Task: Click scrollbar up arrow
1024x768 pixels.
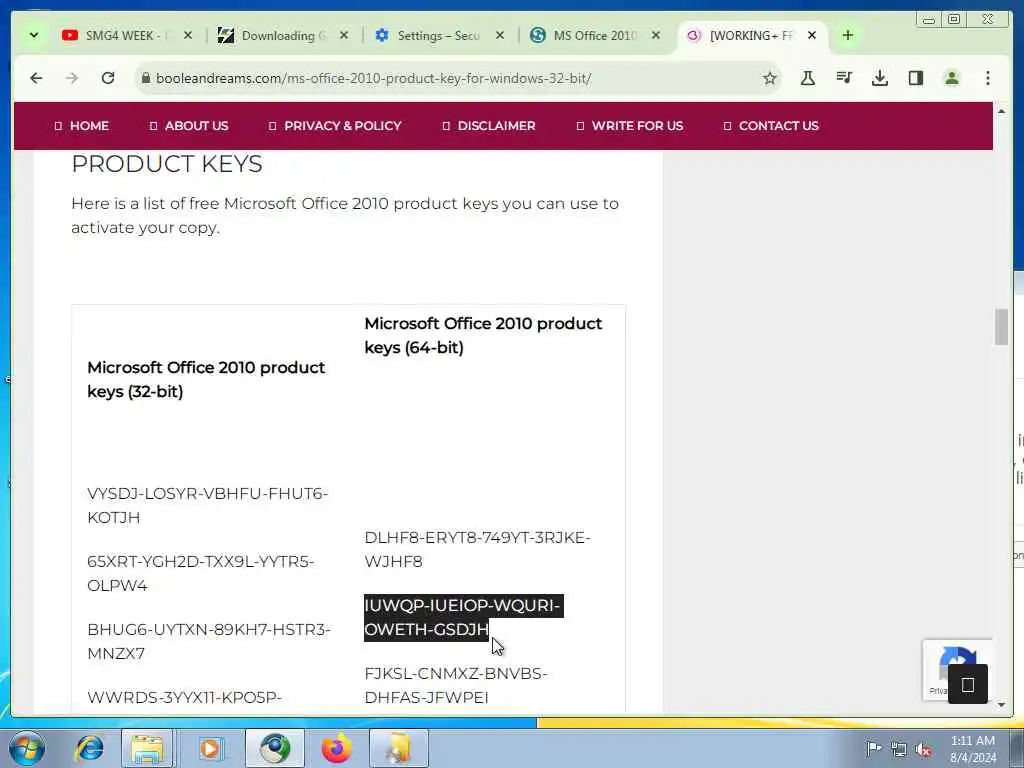Action: click(1002, 111)
